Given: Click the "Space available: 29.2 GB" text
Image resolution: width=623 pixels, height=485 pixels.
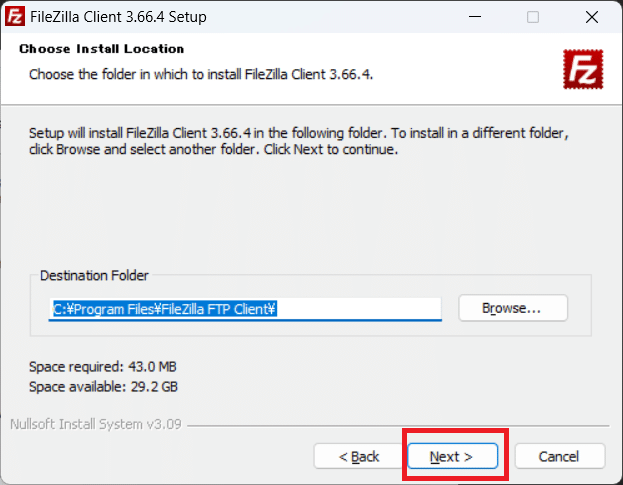Looking at the screenshot, I should [x=103, y=386].
